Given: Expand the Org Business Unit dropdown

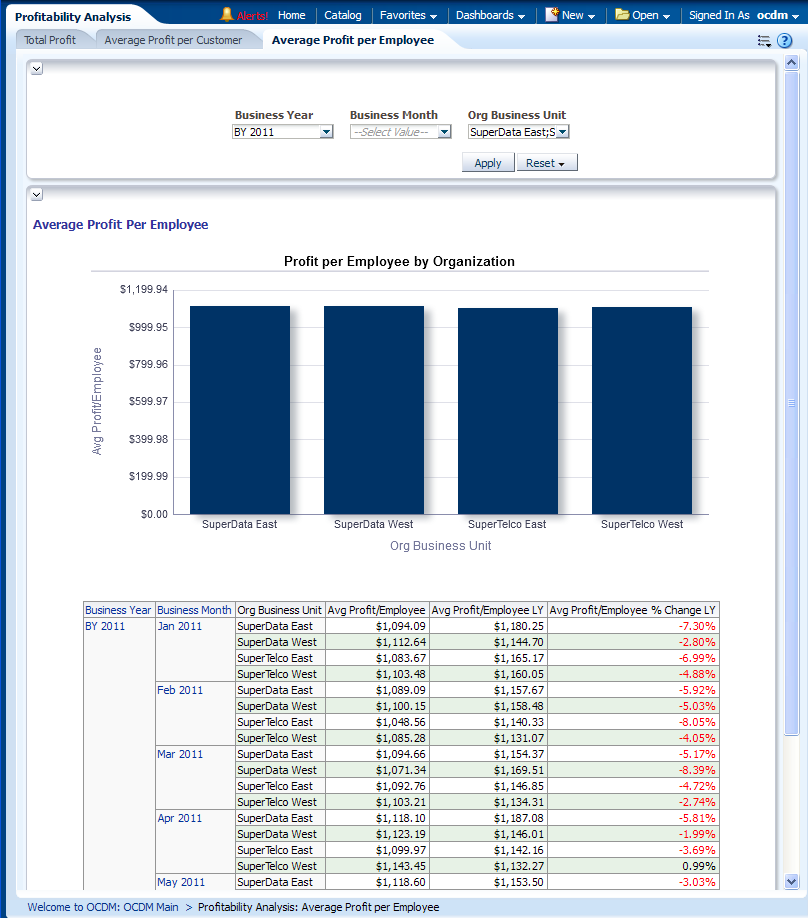Looking at the screenshot, I should 563,132.
